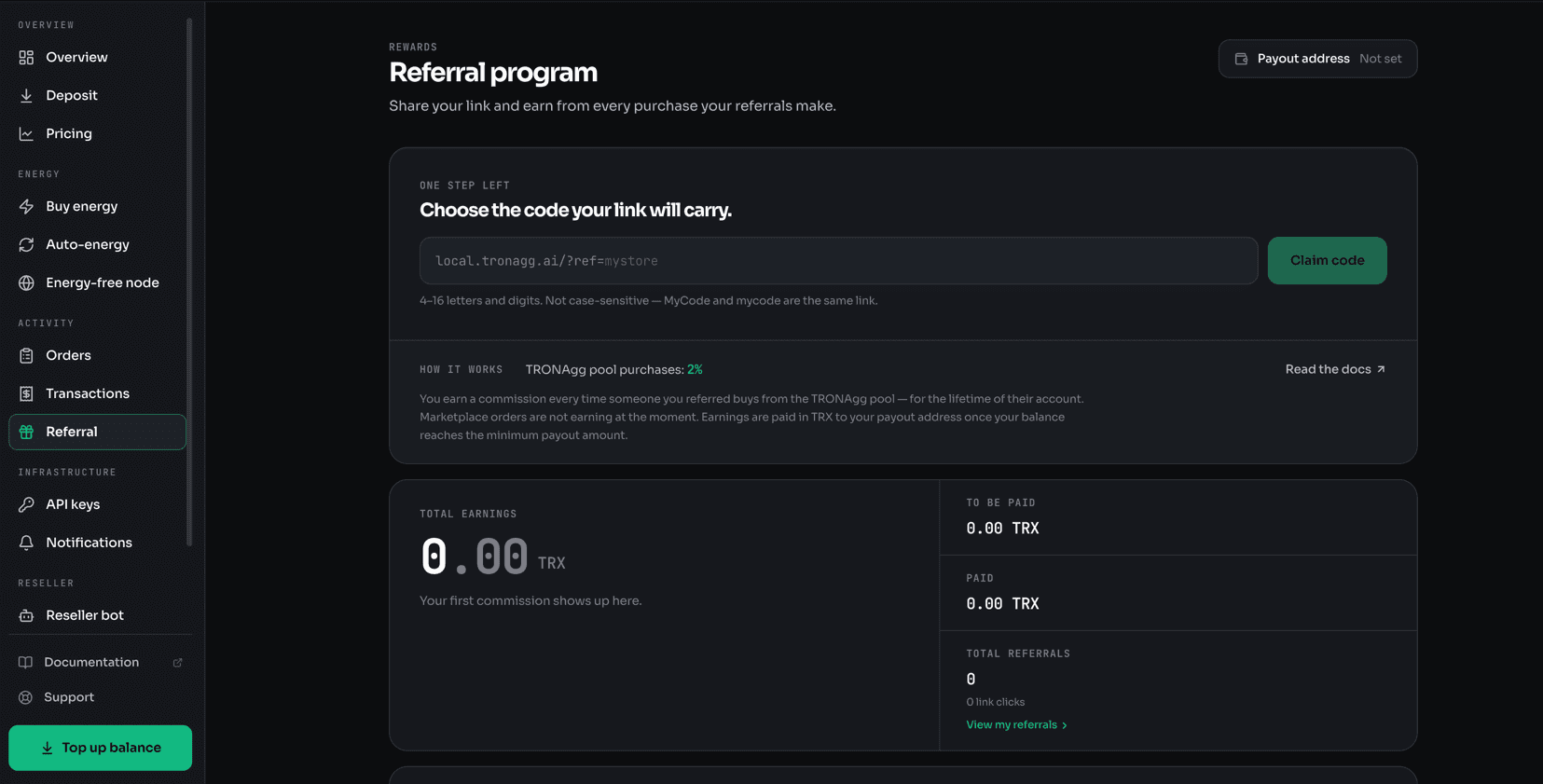1543x784 pixels.
Task: Click the Payout address Not set button
Action: 1317,59
